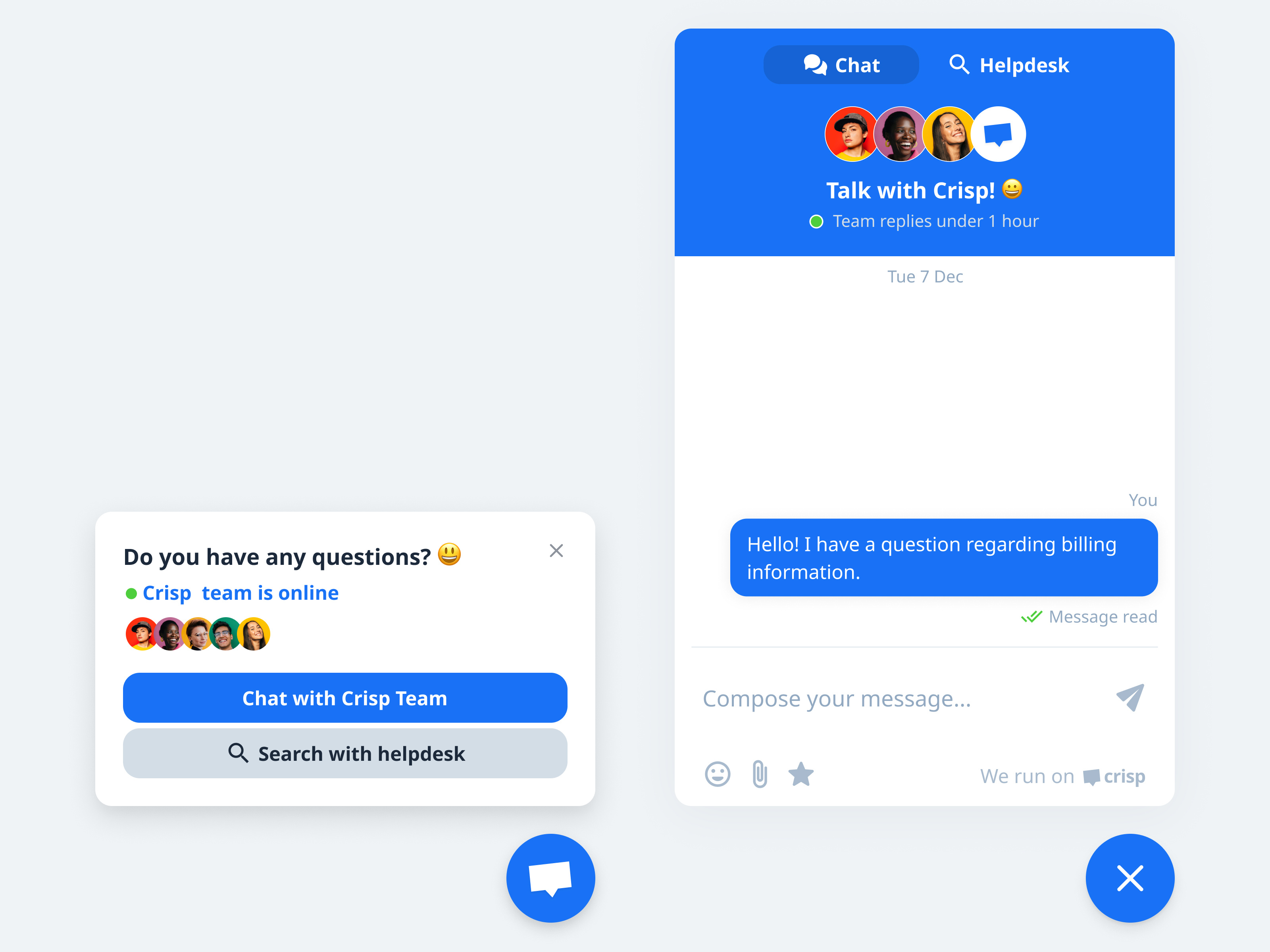Focus the 'Compose your message...' field
The width and height of the screenshot is (1270, 952).
[x=901, y=699]
